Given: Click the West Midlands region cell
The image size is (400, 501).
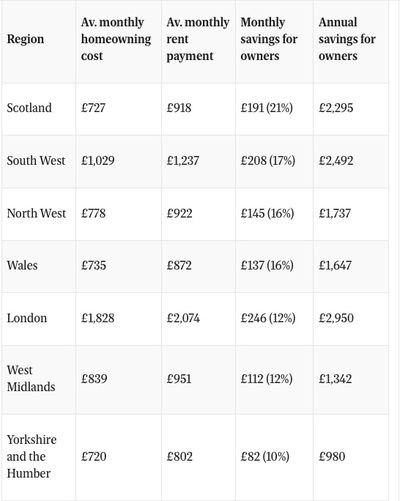Looking at the screenshot, I should click(x=31, y=379).
